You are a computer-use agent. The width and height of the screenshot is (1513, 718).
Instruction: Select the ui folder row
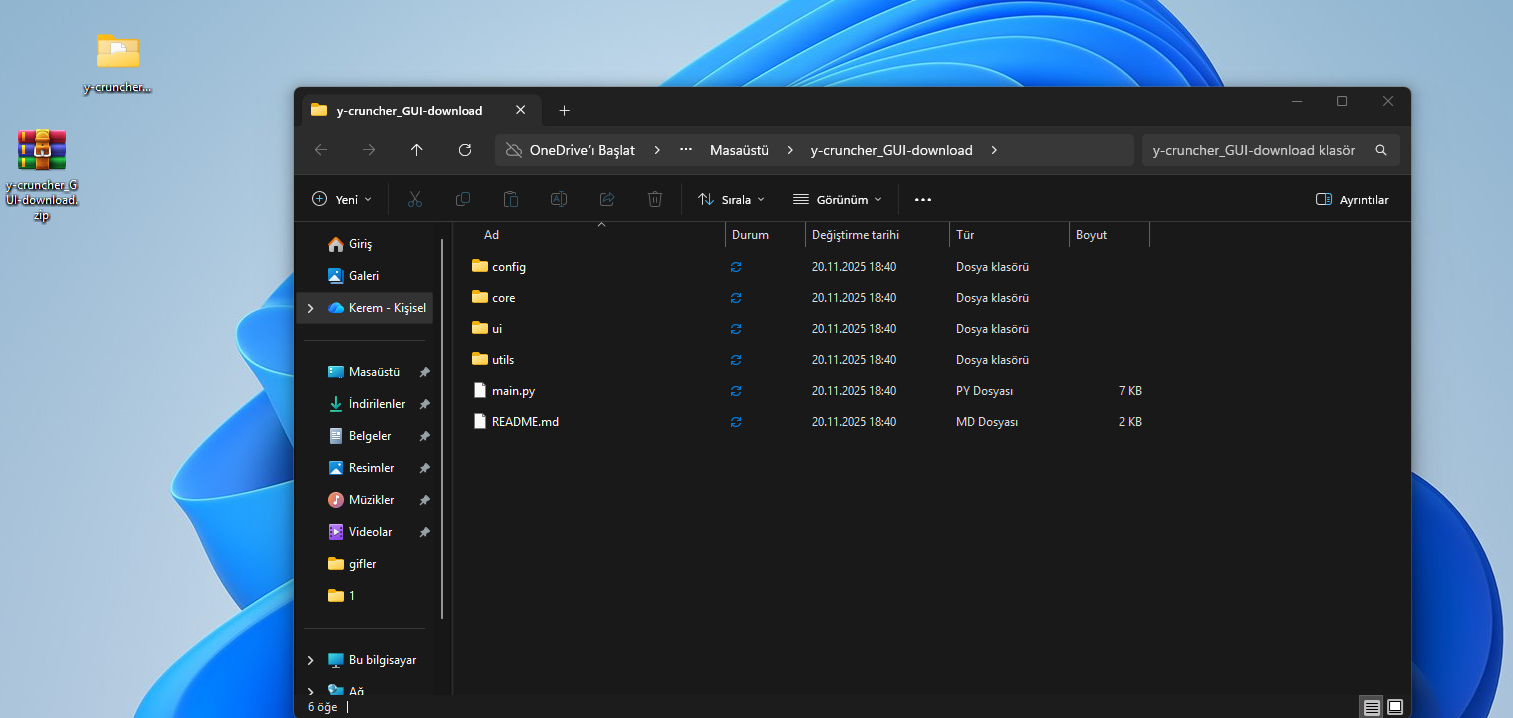tap(805, 329)
